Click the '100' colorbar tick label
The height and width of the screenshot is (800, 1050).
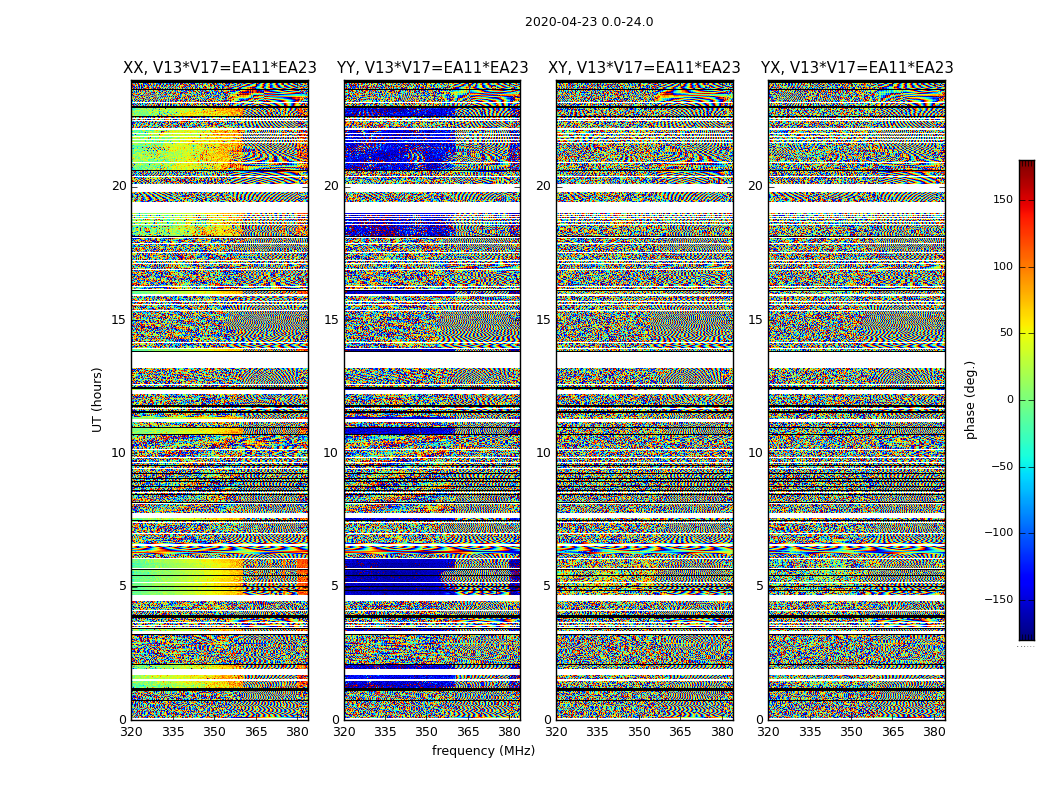[x=1003, y=266]
